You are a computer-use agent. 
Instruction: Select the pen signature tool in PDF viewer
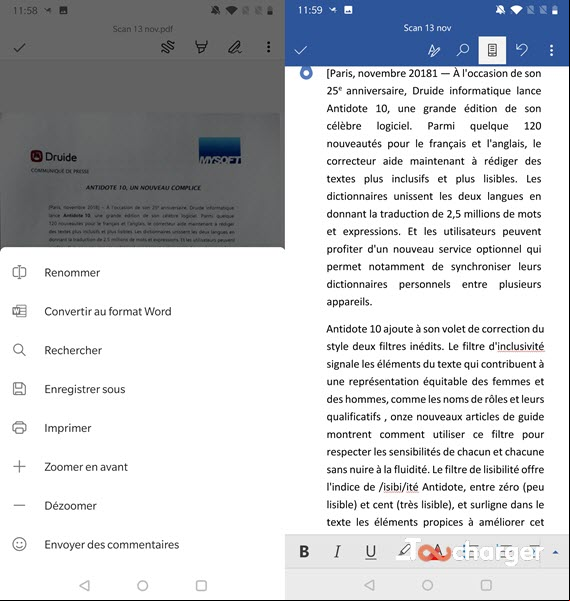[x=235, y=47]
